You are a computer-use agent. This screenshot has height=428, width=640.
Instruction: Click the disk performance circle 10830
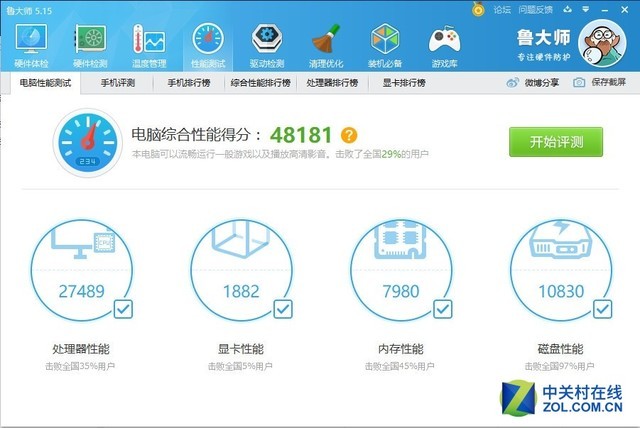[561, 270]
